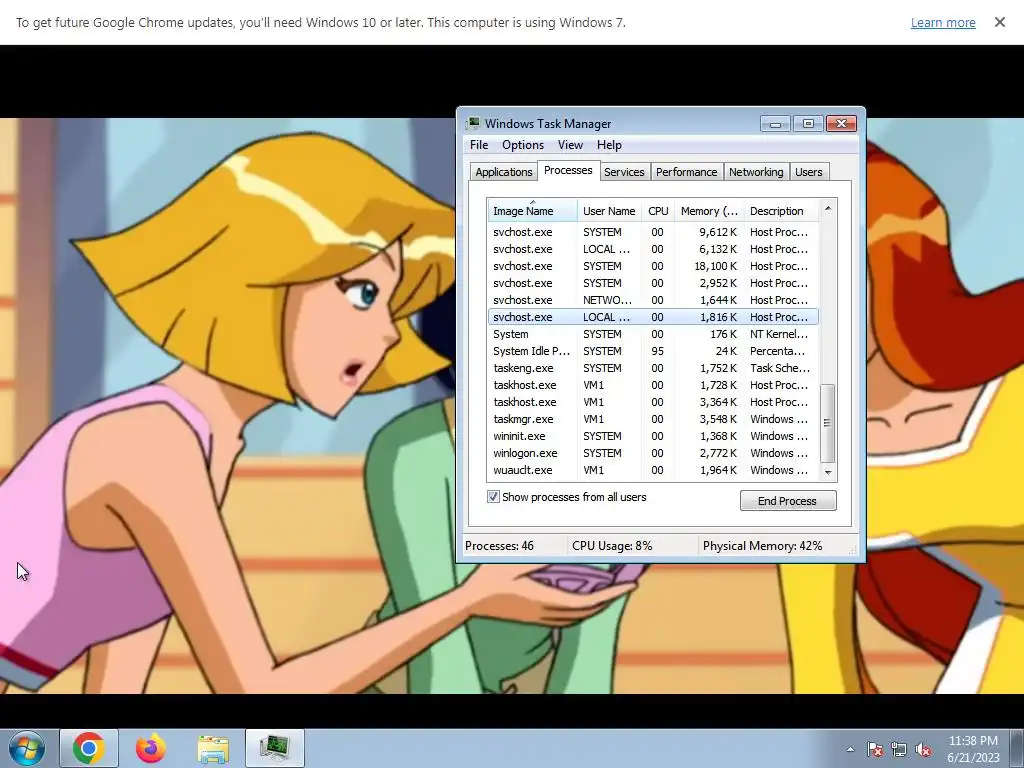Click the muted speaker volume icon

pyautogui.click(x=923, y=749)
